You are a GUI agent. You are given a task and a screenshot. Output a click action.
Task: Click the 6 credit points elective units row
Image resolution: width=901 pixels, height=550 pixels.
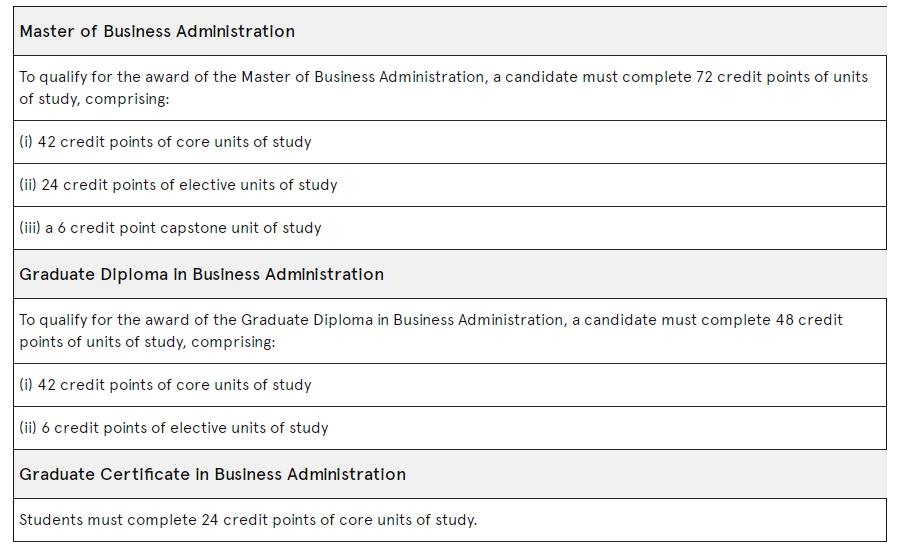point(450,428)
